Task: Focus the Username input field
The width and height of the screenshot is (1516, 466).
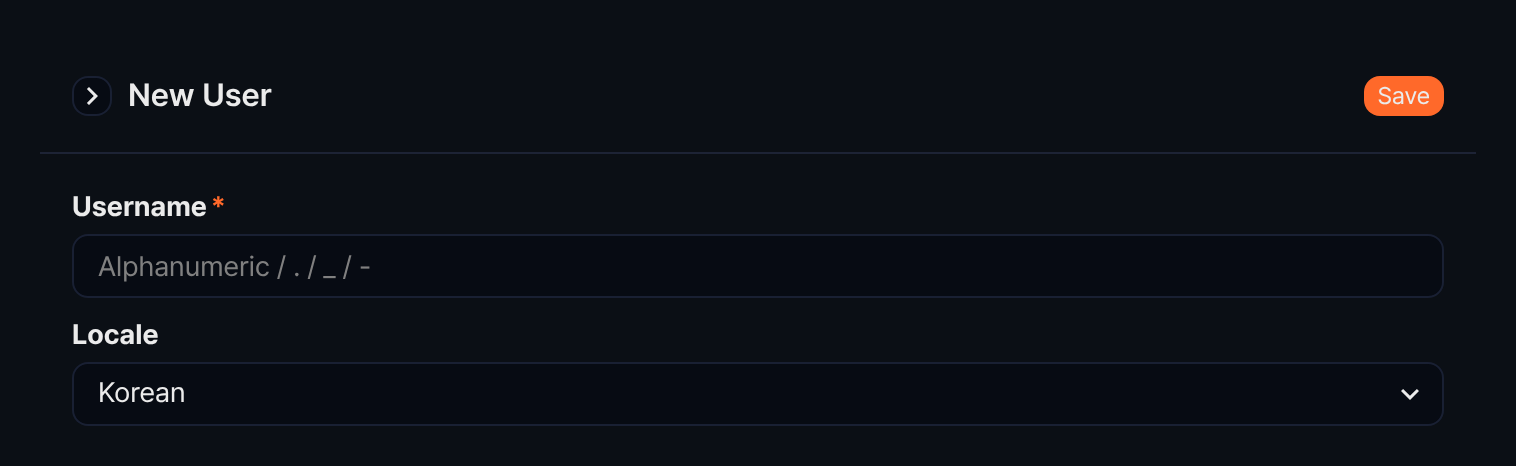Action: point(758,266)
